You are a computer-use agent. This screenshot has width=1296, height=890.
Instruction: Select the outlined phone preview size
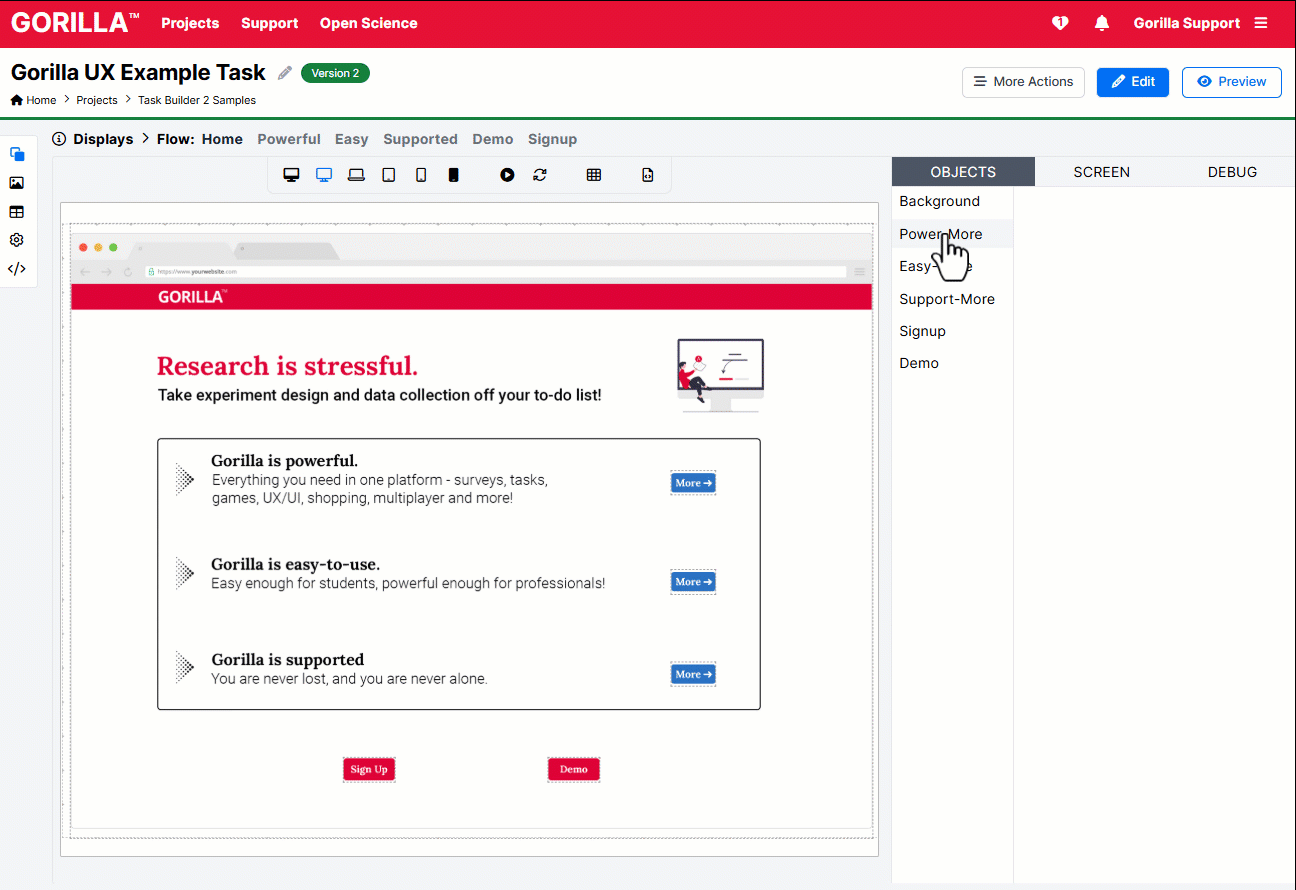point(421,175)
